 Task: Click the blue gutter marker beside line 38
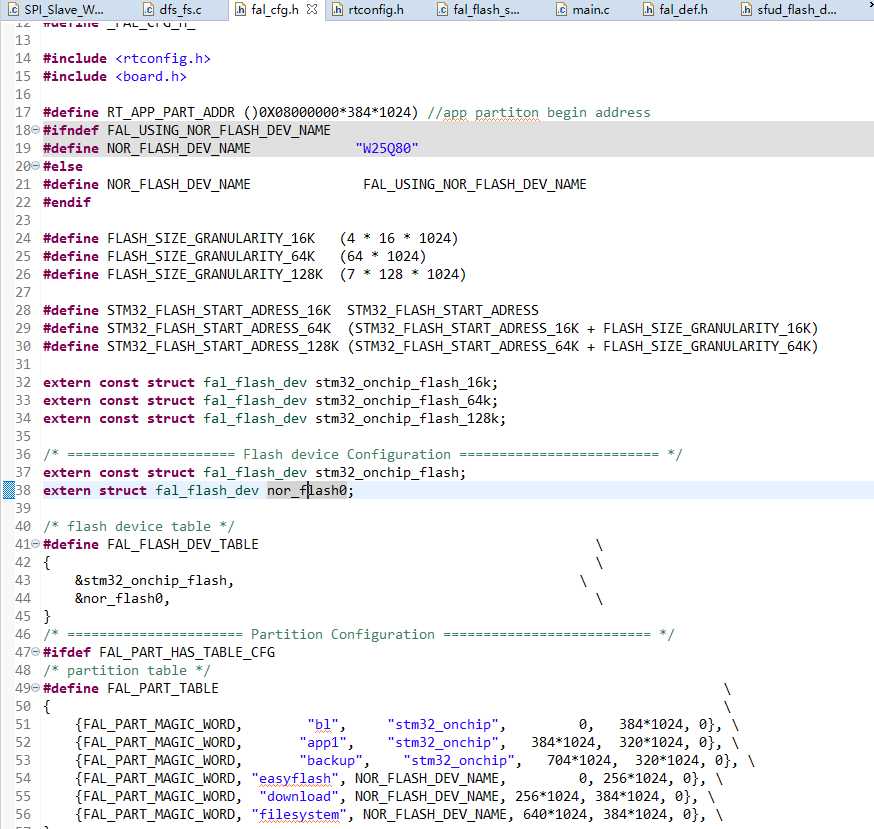8,490
